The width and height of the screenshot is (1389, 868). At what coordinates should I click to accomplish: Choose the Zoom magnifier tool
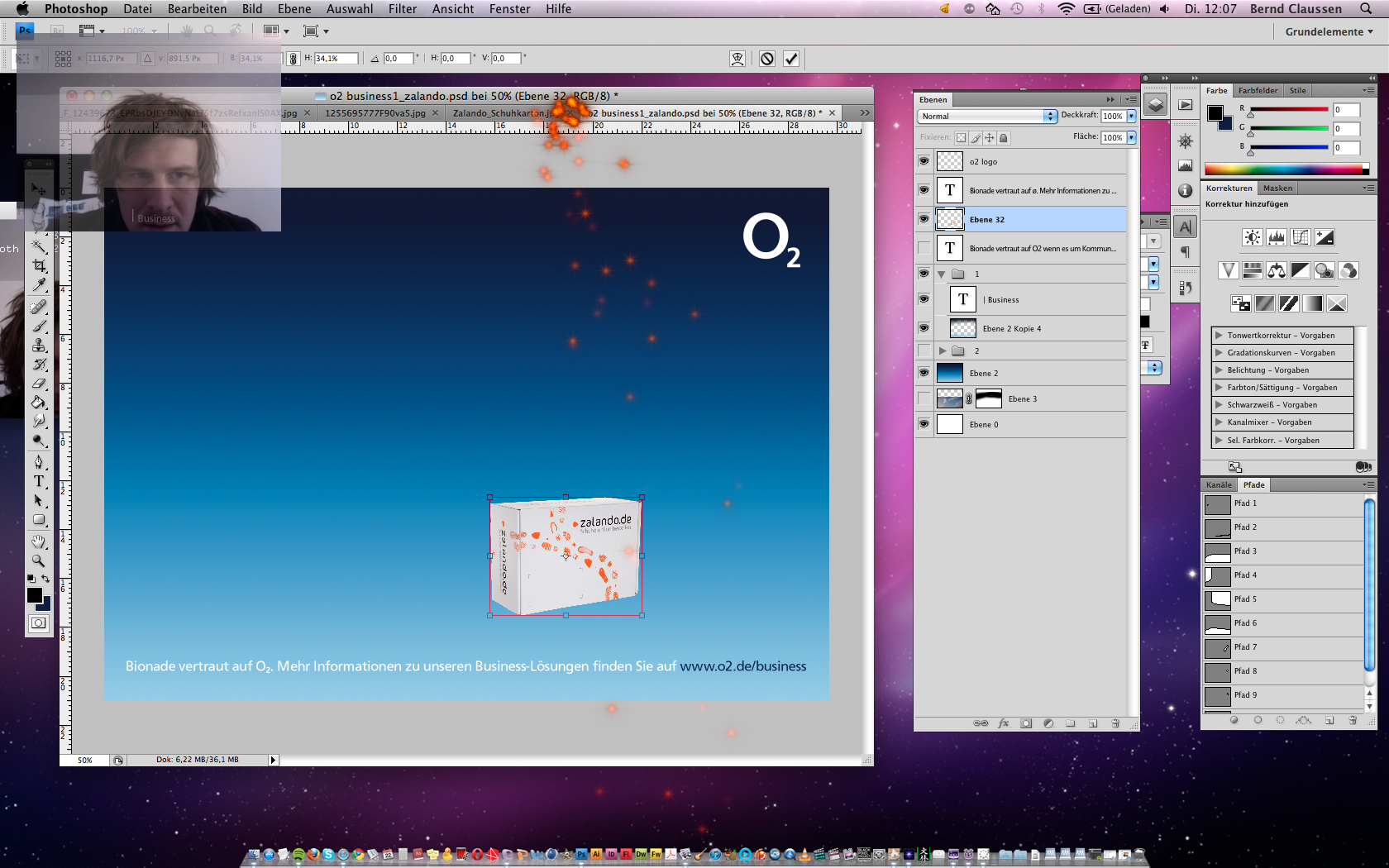coord(39,560)
